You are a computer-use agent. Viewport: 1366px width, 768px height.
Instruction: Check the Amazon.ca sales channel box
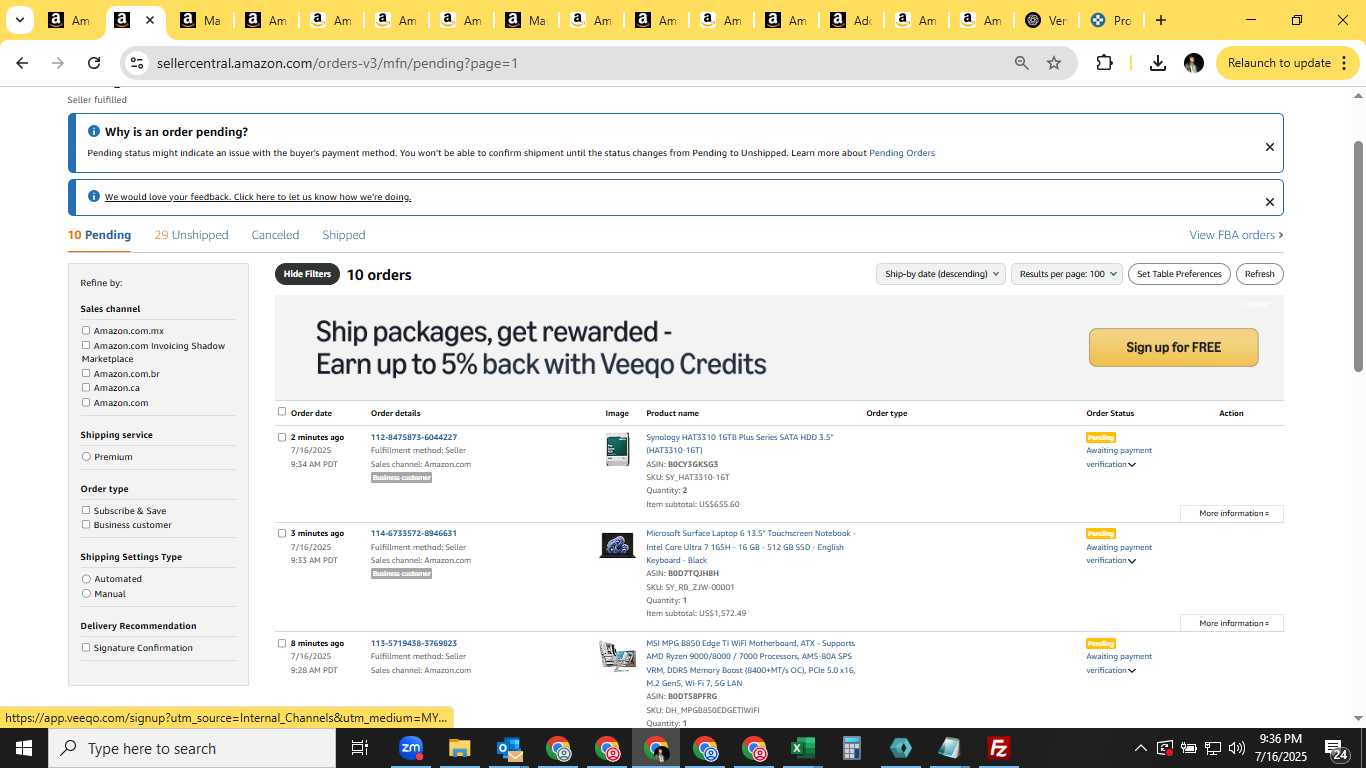86,387
